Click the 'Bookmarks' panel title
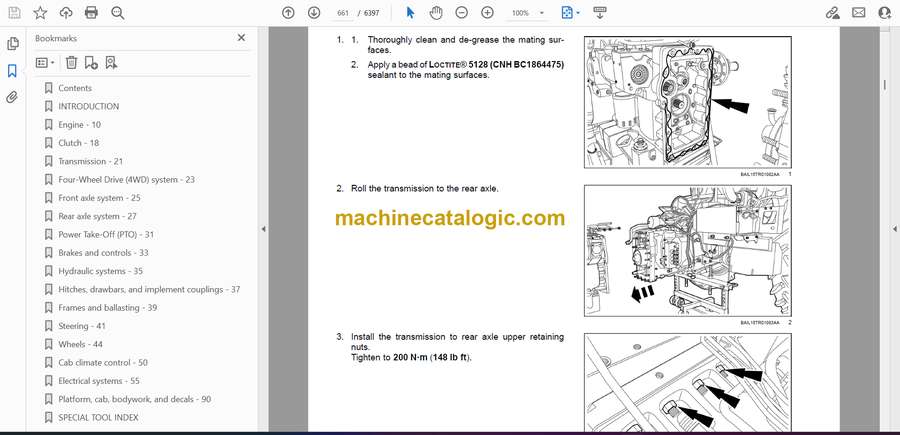 pos(56,38)
